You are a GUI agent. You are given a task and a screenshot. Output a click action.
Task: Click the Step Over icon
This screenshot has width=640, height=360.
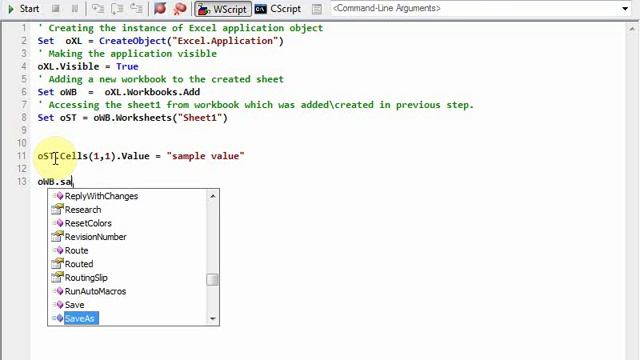coord(117,9)
